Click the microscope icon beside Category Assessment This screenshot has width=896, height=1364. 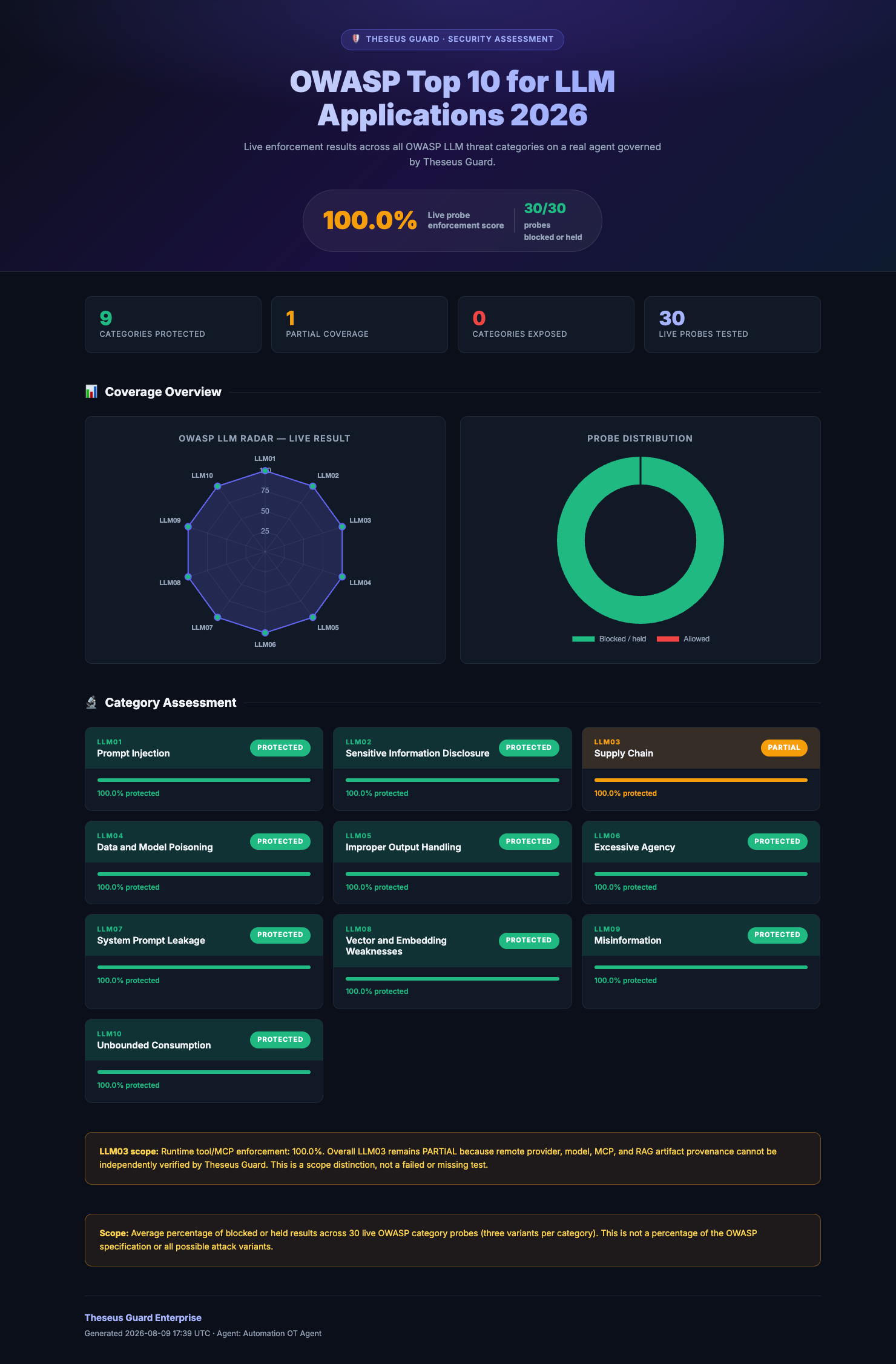pyautogui.click(x=91, y=703)
